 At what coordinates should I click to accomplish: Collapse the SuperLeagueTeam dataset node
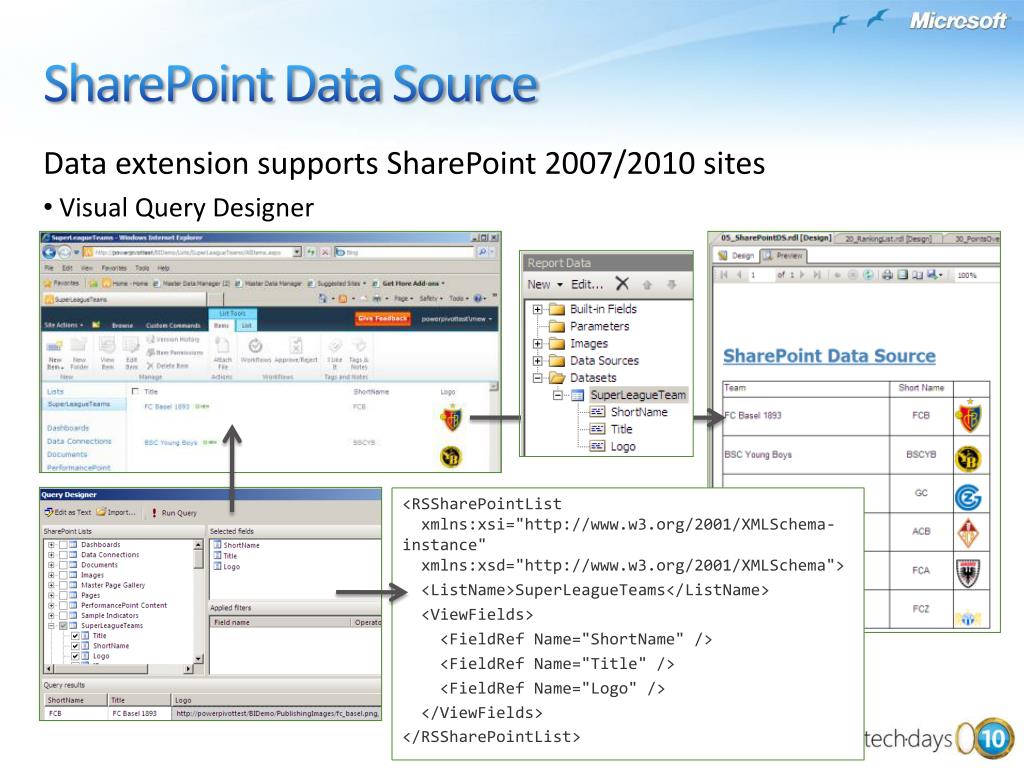[x=557, y=395]
